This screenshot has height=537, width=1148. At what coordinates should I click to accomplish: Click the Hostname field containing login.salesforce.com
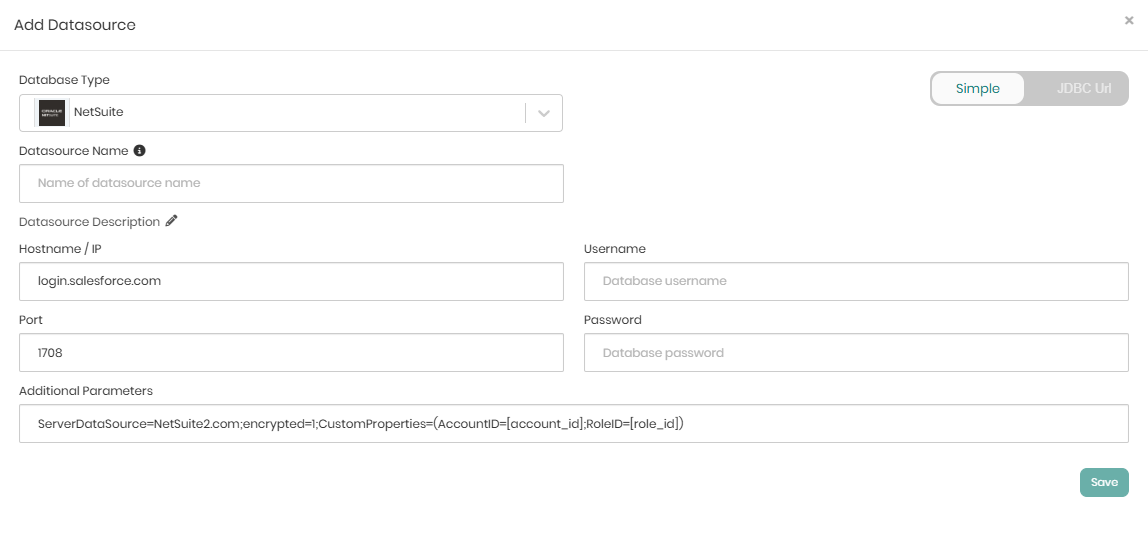pyautogui.click(x=291, y=282)
